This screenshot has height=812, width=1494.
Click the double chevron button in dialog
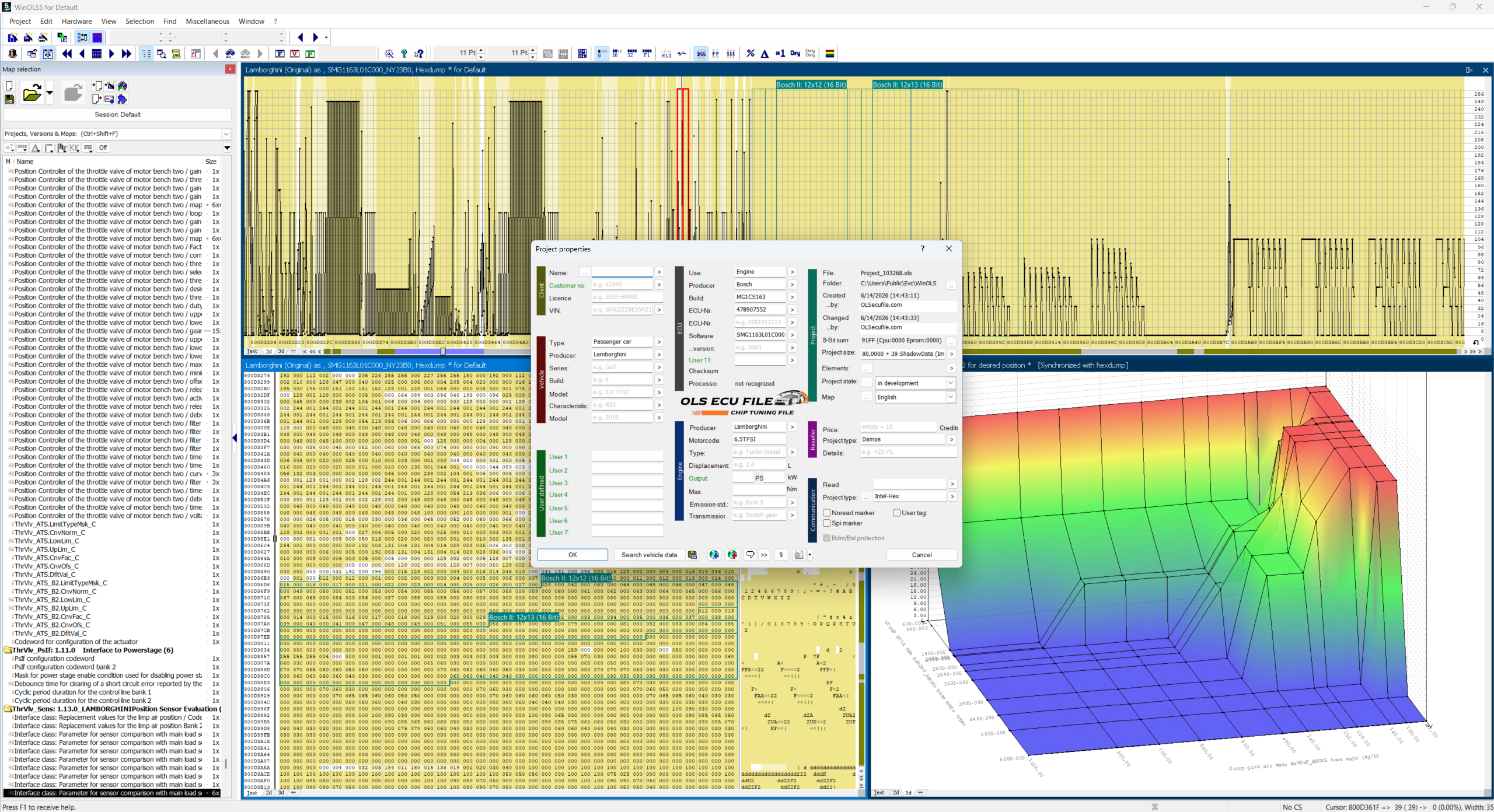click(x=765, y=555)
